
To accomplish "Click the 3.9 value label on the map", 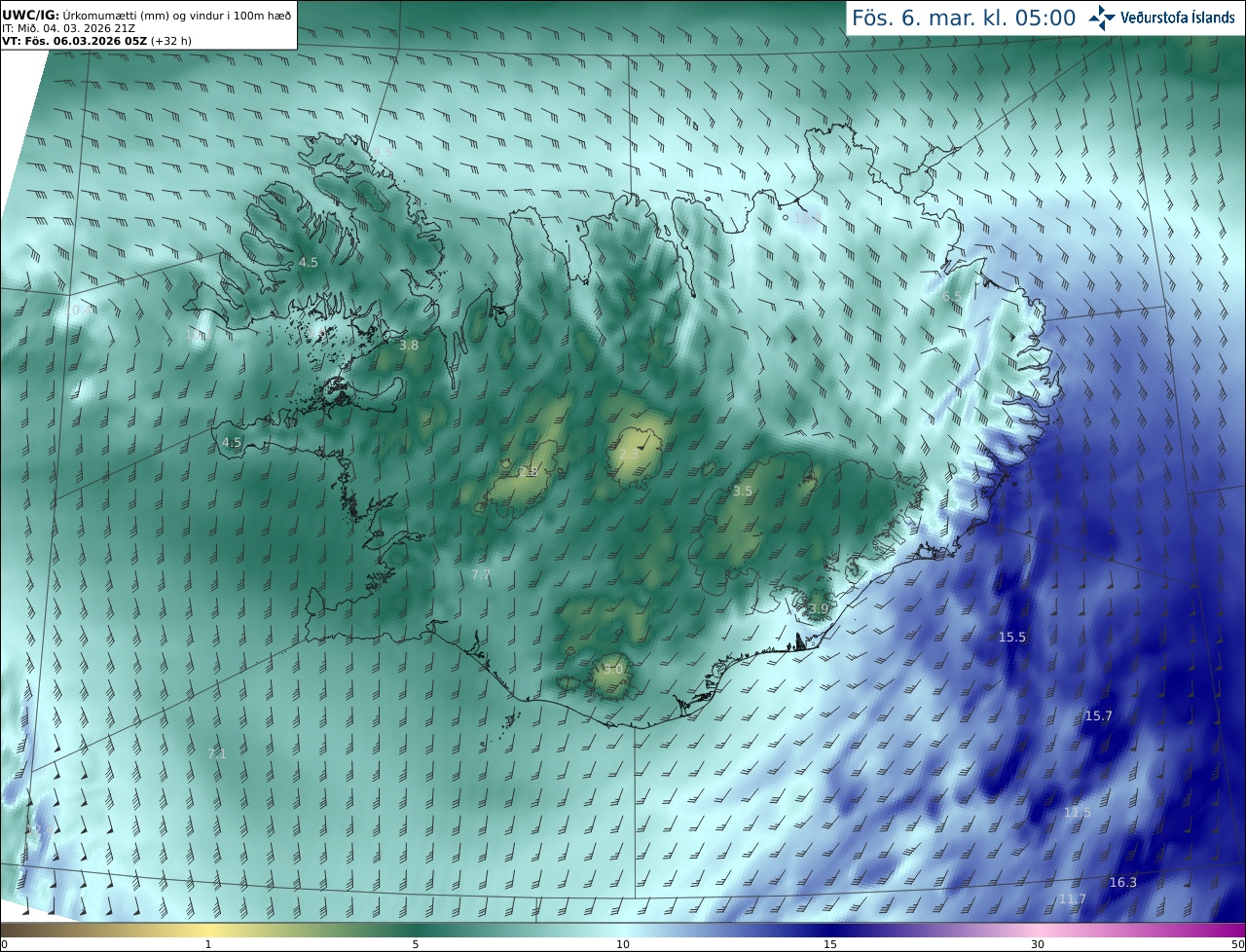I will 818,608.
